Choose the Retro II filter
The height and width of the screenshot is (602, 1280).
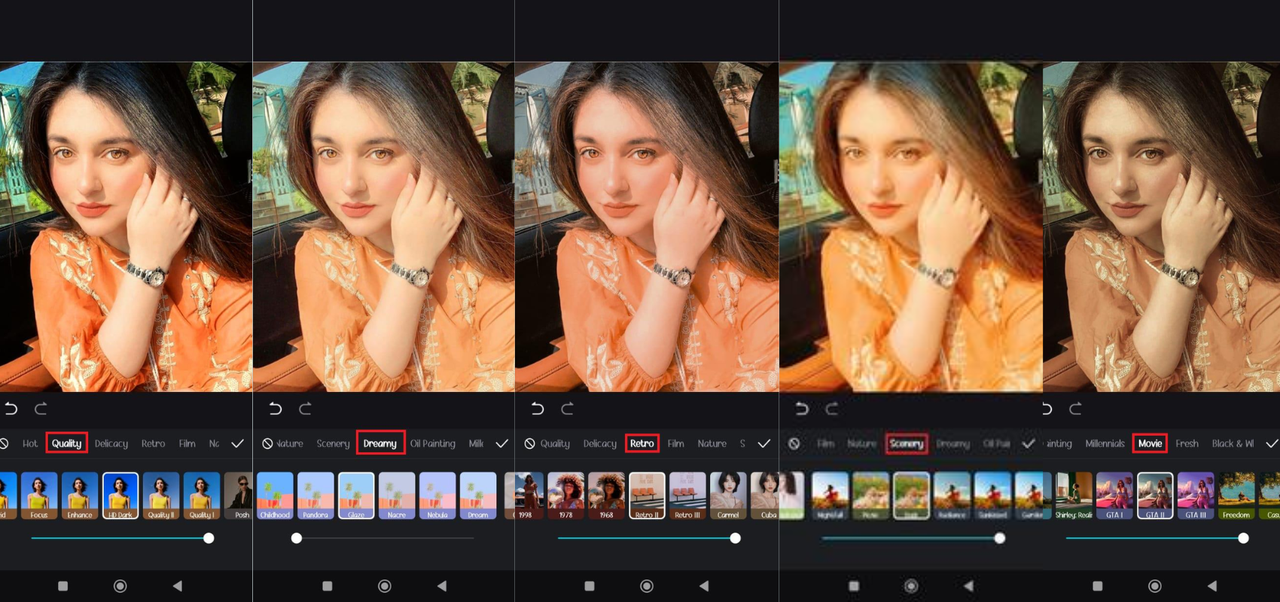tap(647, 496)
